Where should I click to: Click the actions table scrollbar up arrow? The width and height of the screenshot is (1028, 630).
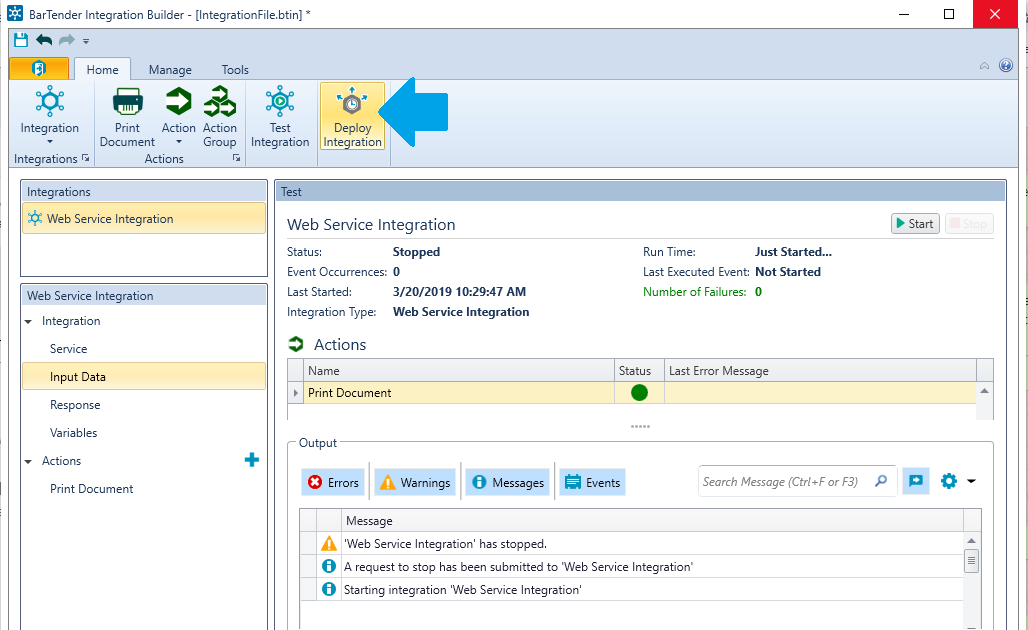(x=984, y=391)
